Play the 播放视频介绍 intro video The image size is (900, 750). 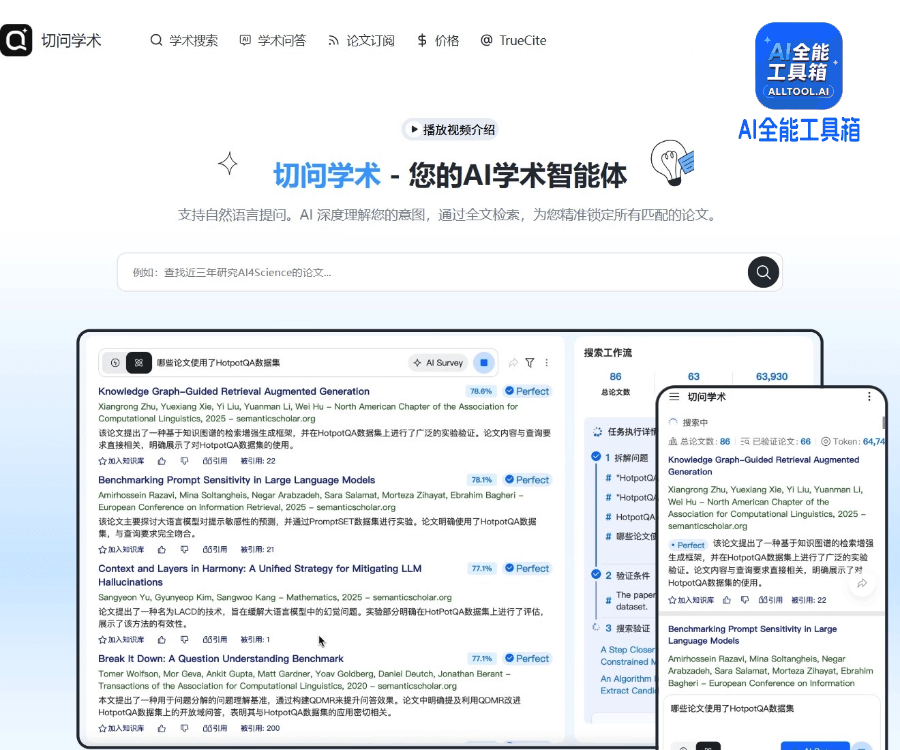450,130
